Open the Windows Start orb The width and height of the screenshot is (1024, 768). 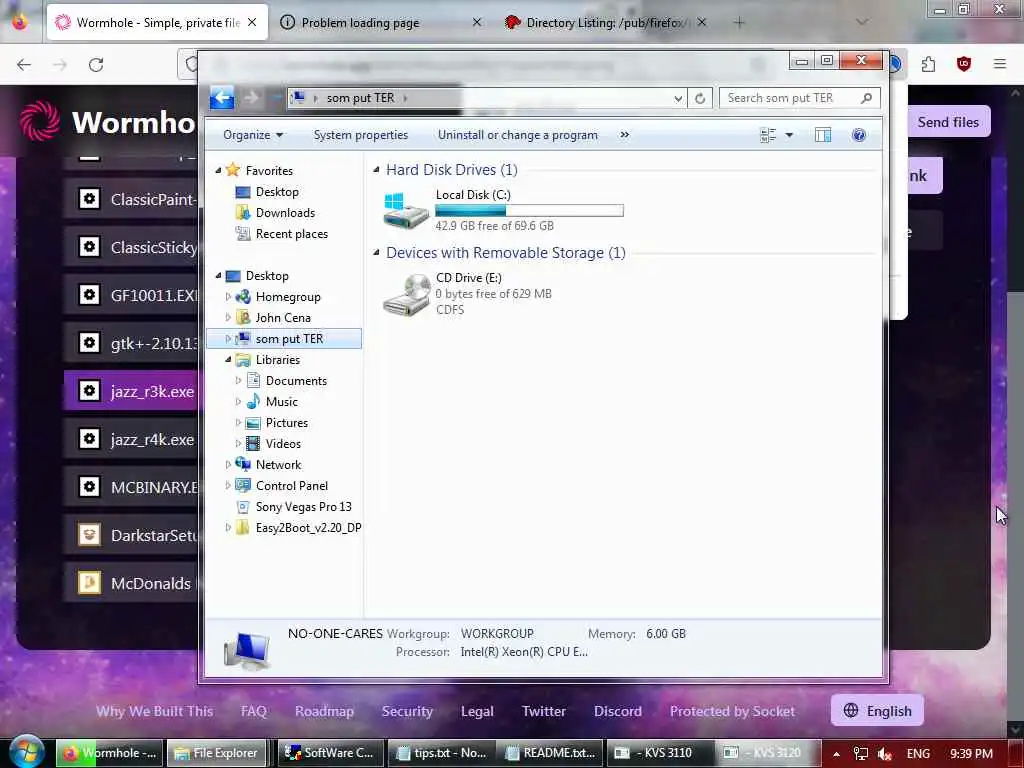tap(26, 752)
